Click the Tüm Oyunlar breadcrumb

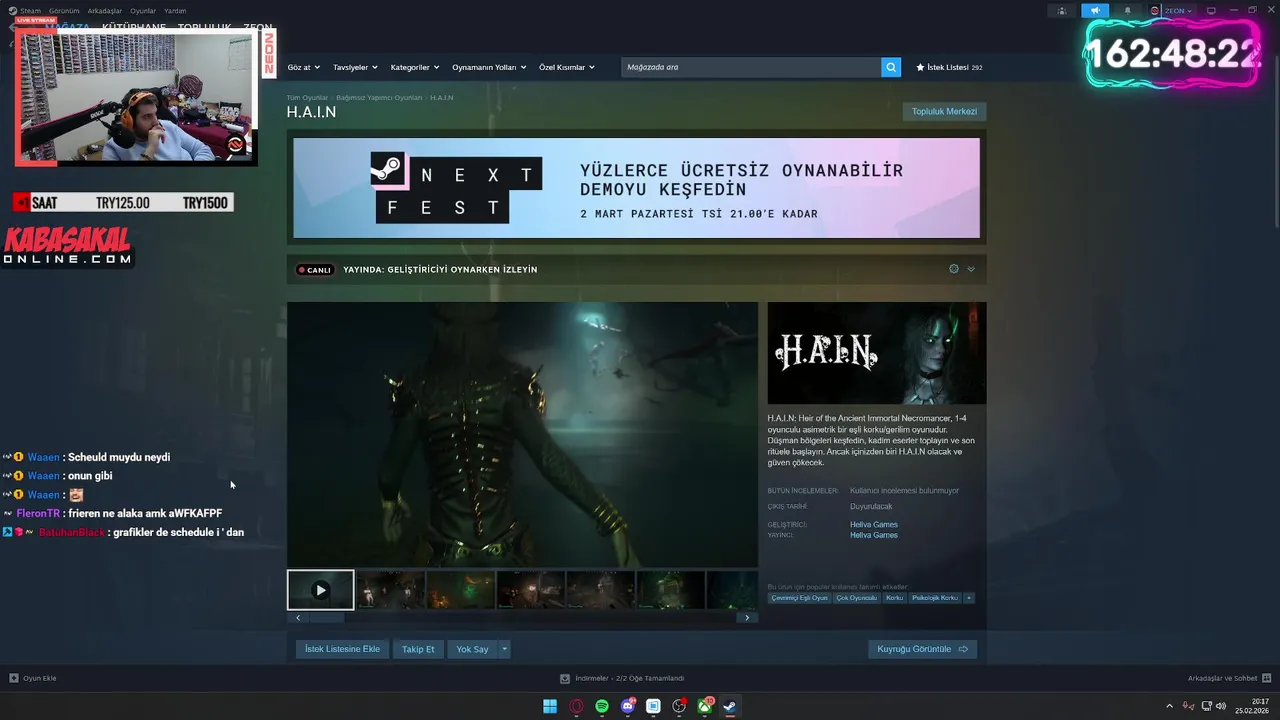307,98
